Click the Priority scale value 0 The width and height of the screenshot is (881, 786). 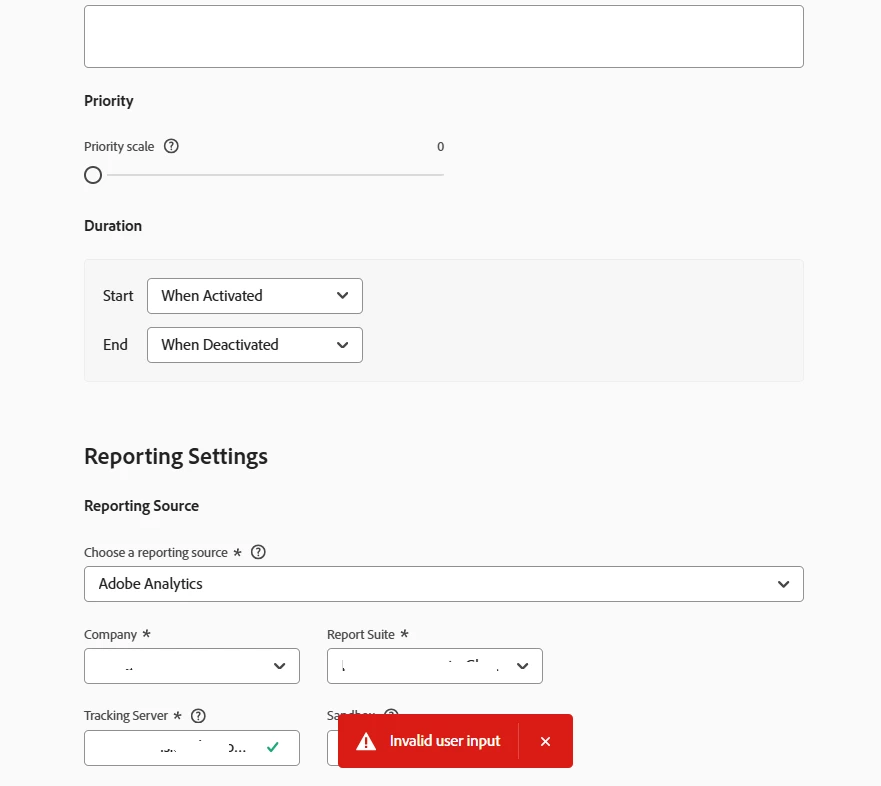click(x=440, y=147)
